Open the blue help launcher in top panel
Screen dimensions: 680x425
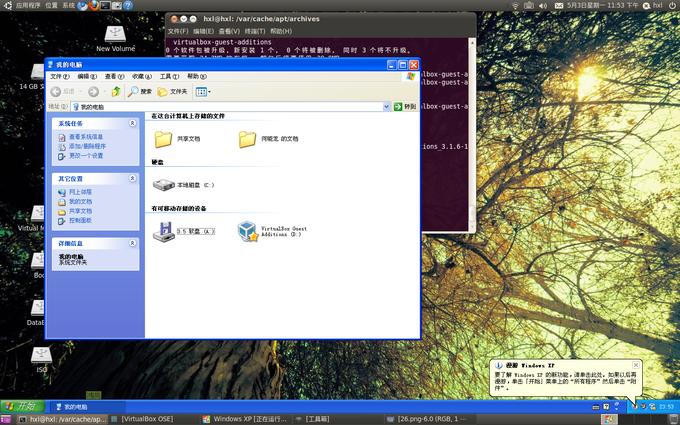point(128,6)
